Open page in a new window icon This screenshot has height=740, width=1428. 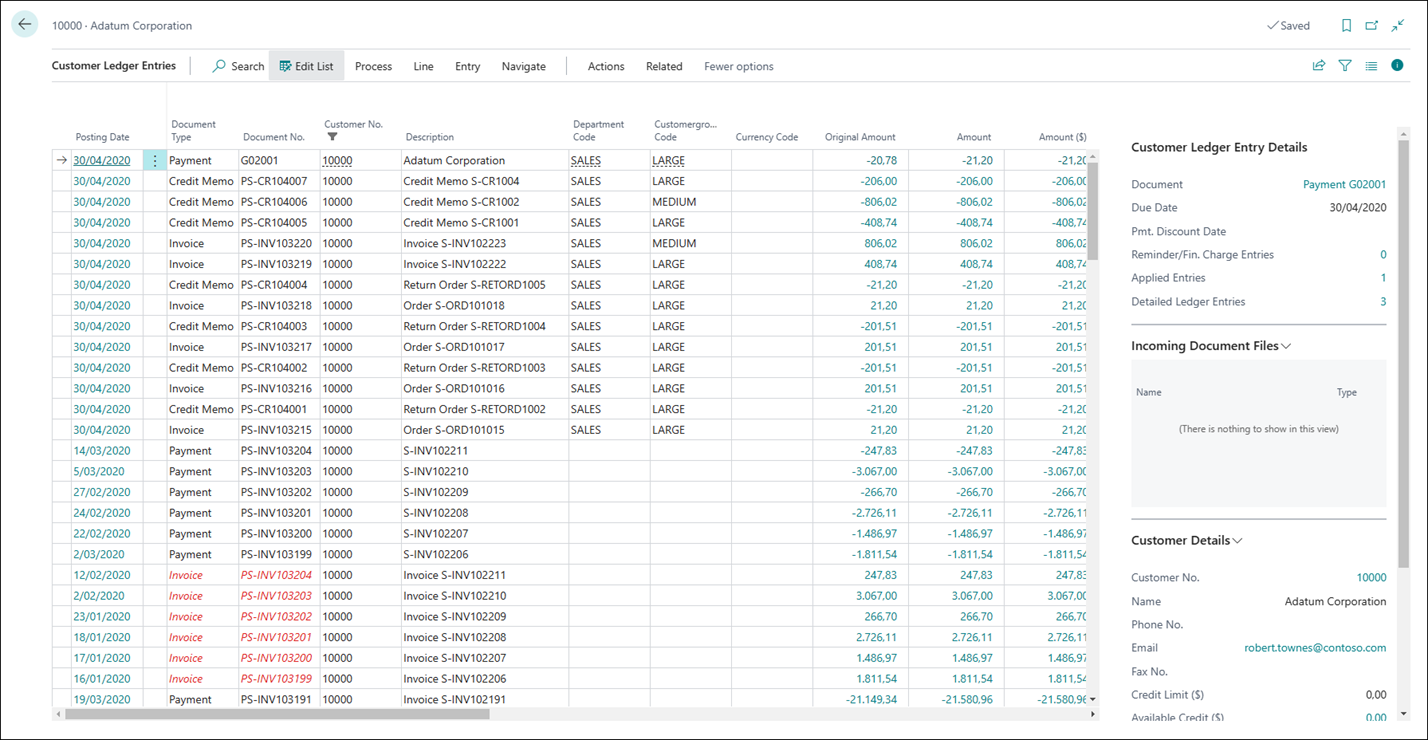coord(1371,25)
